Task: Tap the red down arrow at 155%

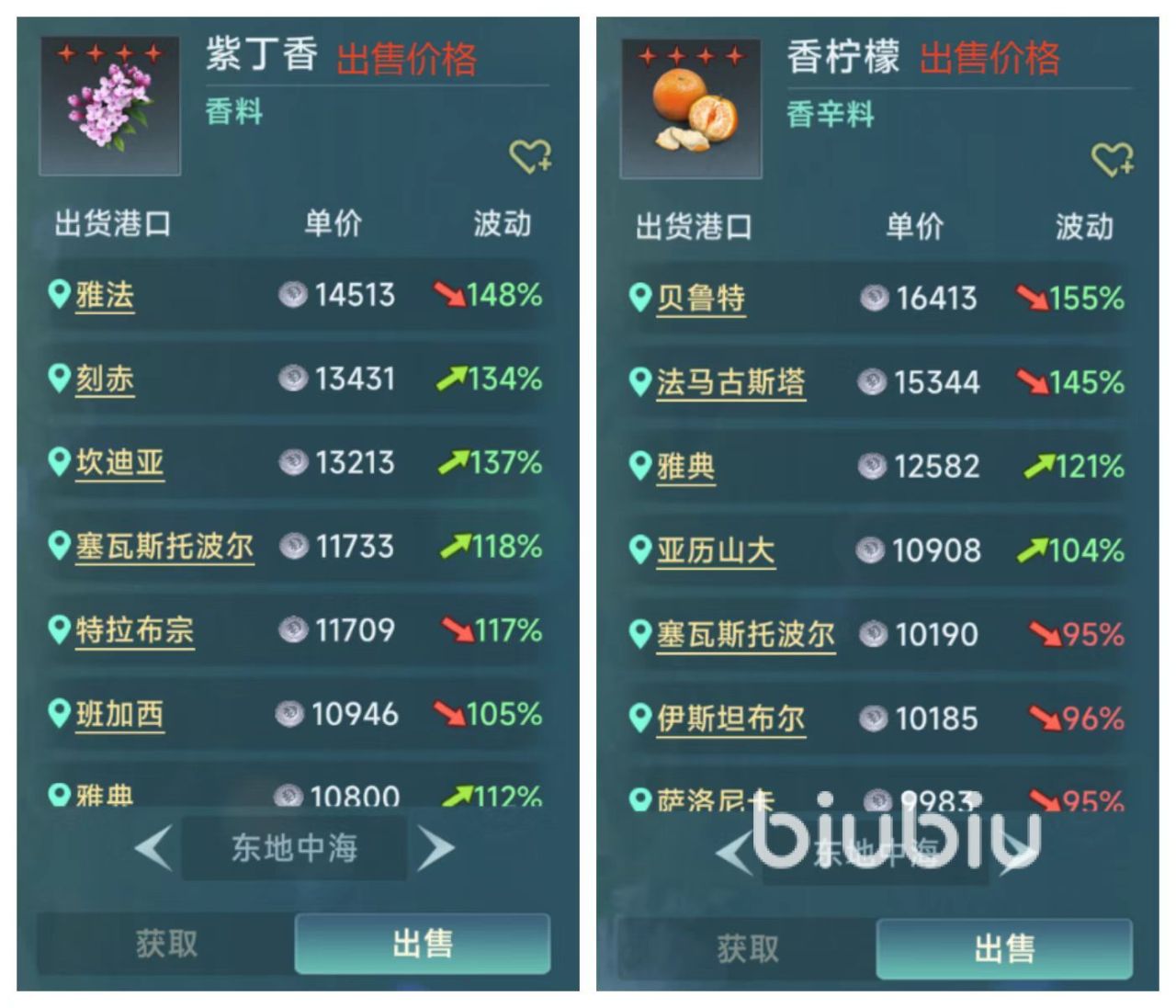Action: tap(1032, 299)
